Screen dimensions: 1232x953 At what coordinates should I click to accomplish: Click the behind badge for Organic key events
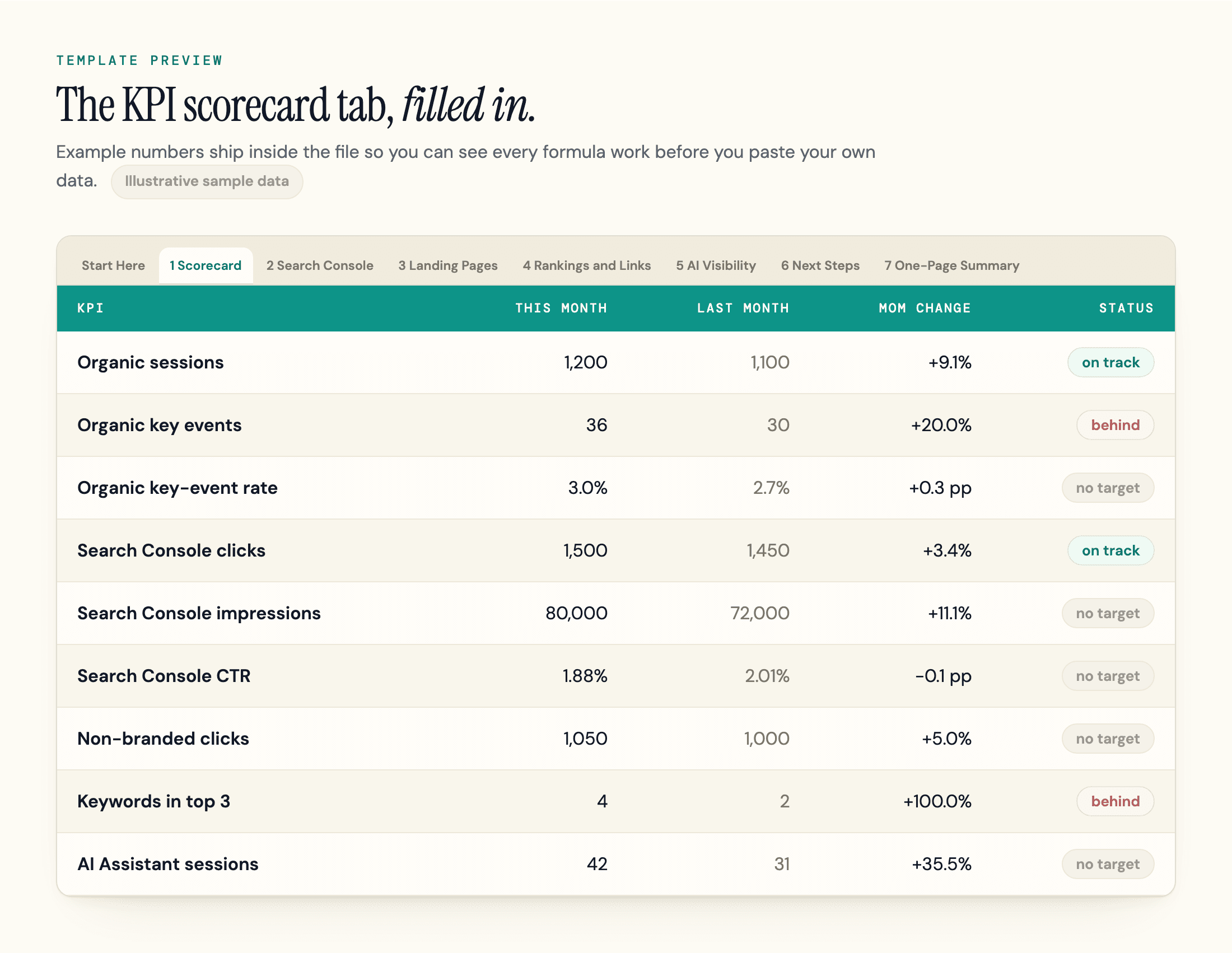click(1115, 425)
